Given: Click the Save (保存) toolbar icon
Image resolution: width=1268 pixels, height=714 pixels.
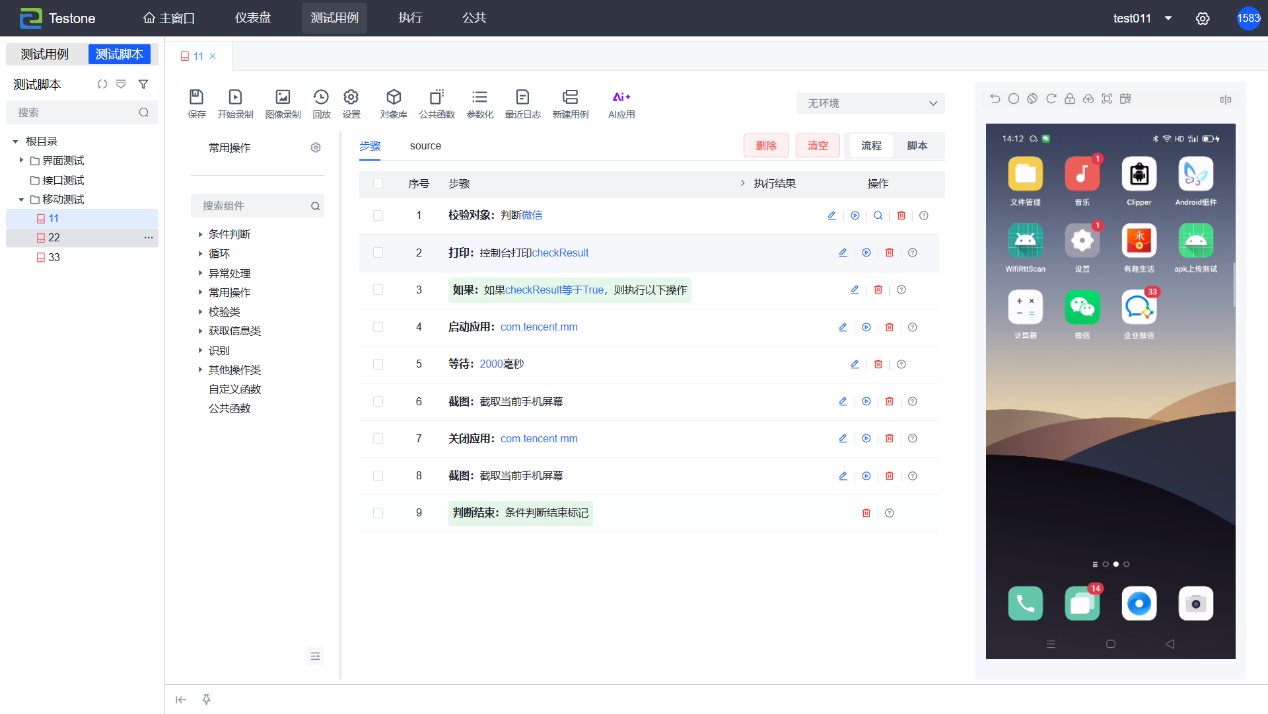Looking at the screenshot, I should tap(197, 98).
